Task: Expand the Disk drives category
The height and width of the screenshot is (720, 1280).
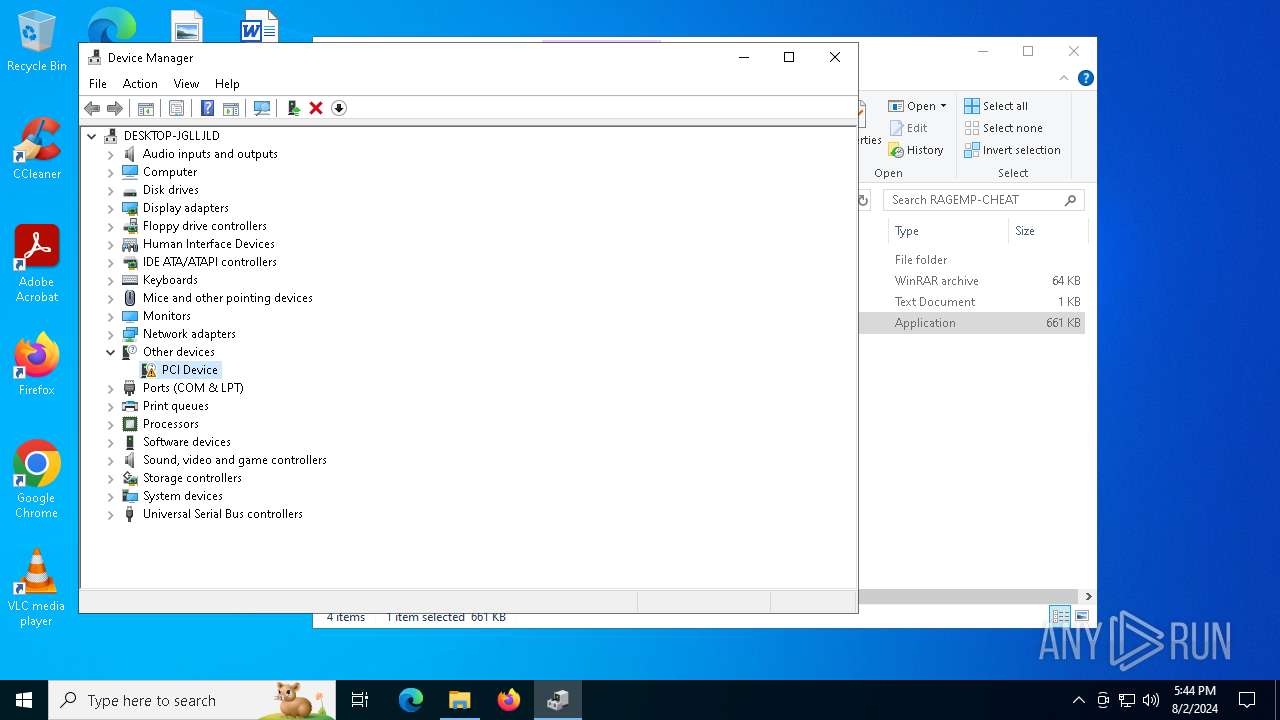Action: [111, 190]
